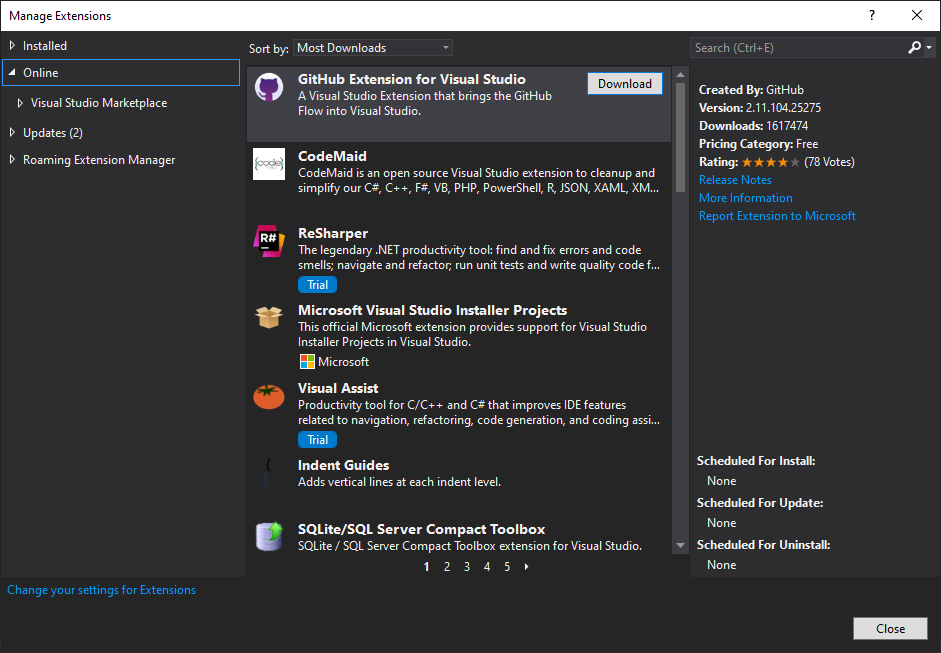941x653 pixels.
Task: Select the Indent Guides icon
Action: (268, 473)
